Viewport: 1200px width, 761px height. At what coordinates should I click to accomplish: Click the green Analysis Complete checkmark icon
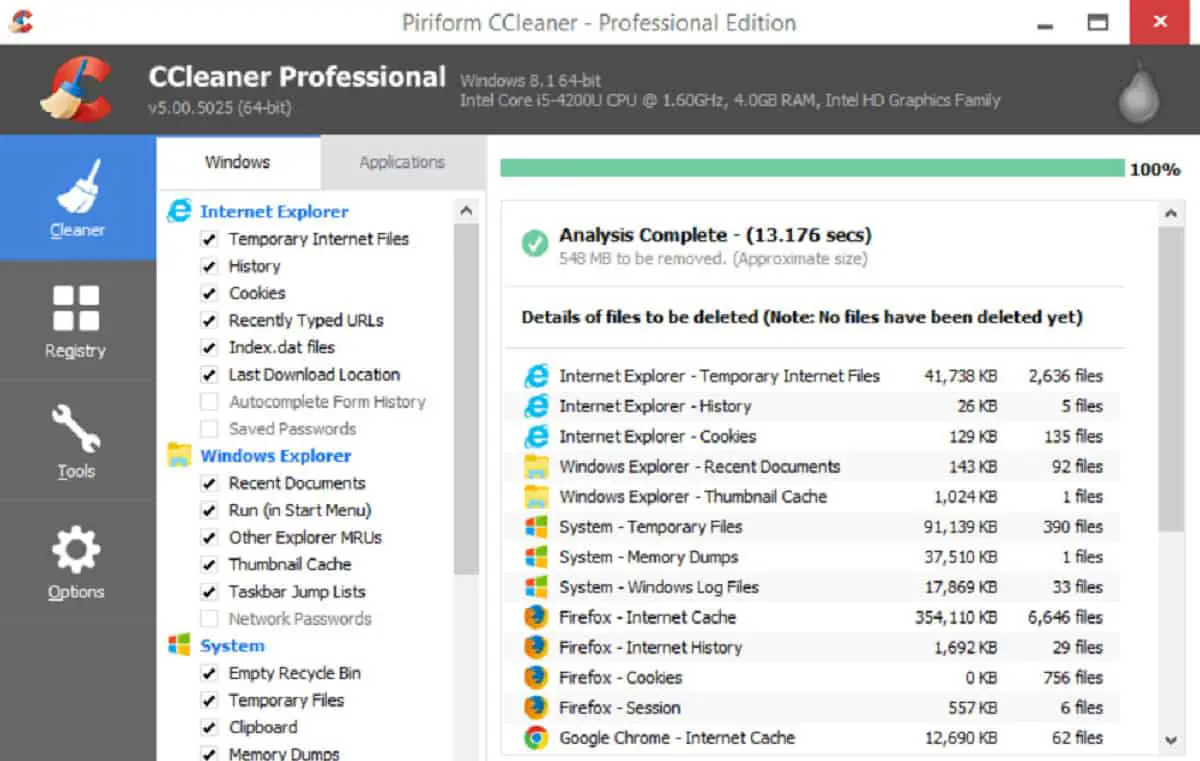[535, 243]
